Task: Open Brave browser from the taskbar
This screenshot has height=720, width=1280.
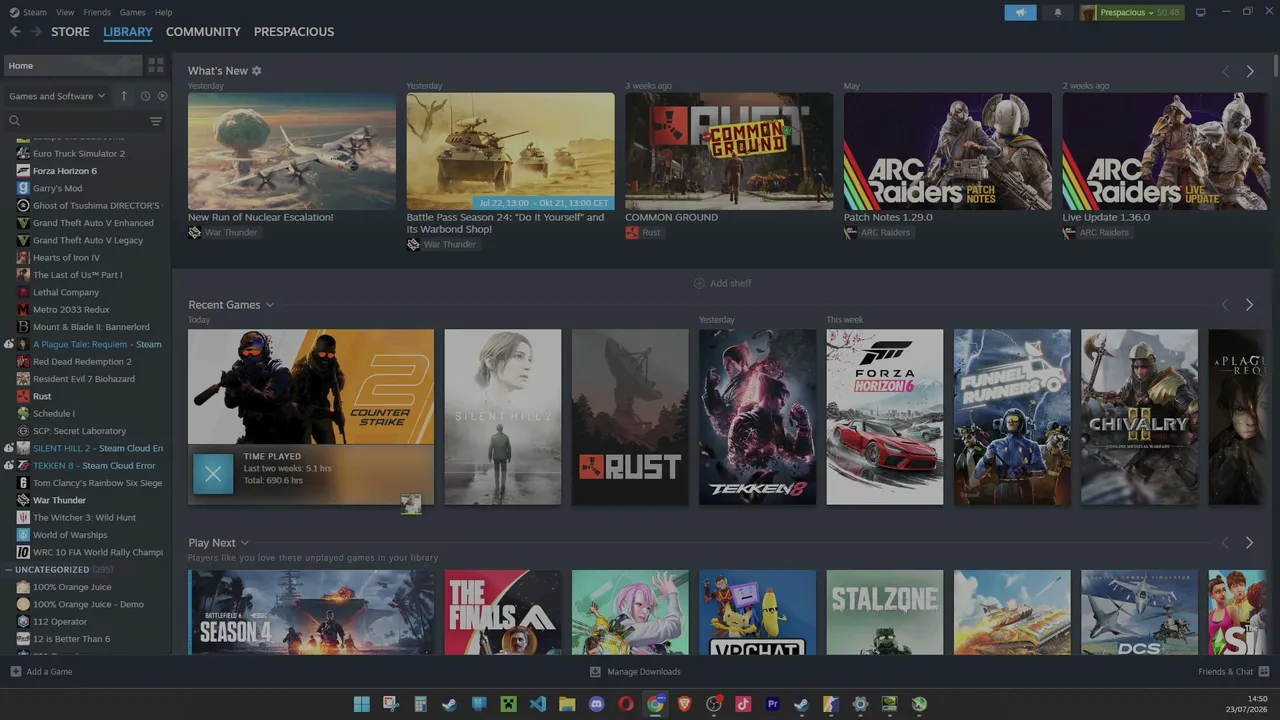Action: pyautogui.click(x=685, y=704)
